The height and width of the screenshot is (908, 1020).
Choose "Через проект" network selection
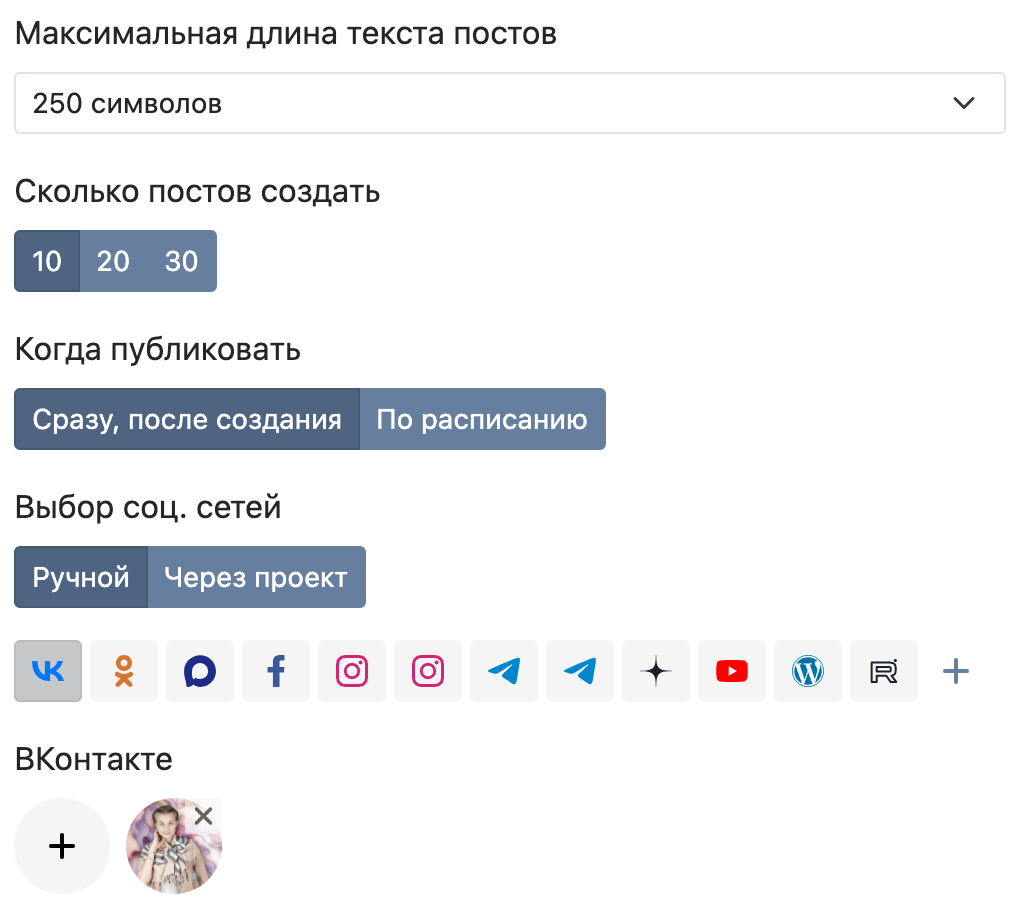pos(256,577)
